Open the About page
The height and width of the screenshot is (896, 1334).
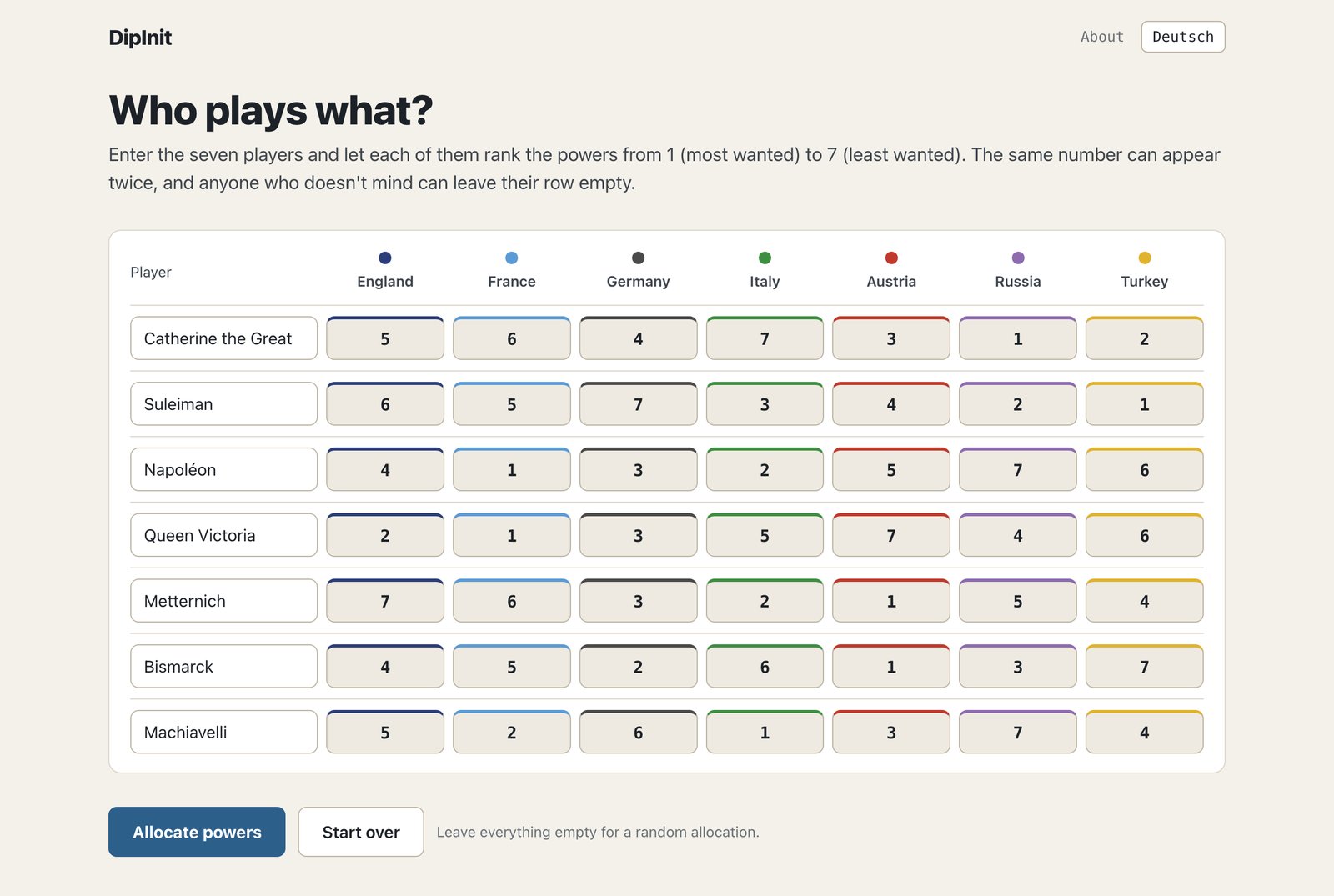1101,37
